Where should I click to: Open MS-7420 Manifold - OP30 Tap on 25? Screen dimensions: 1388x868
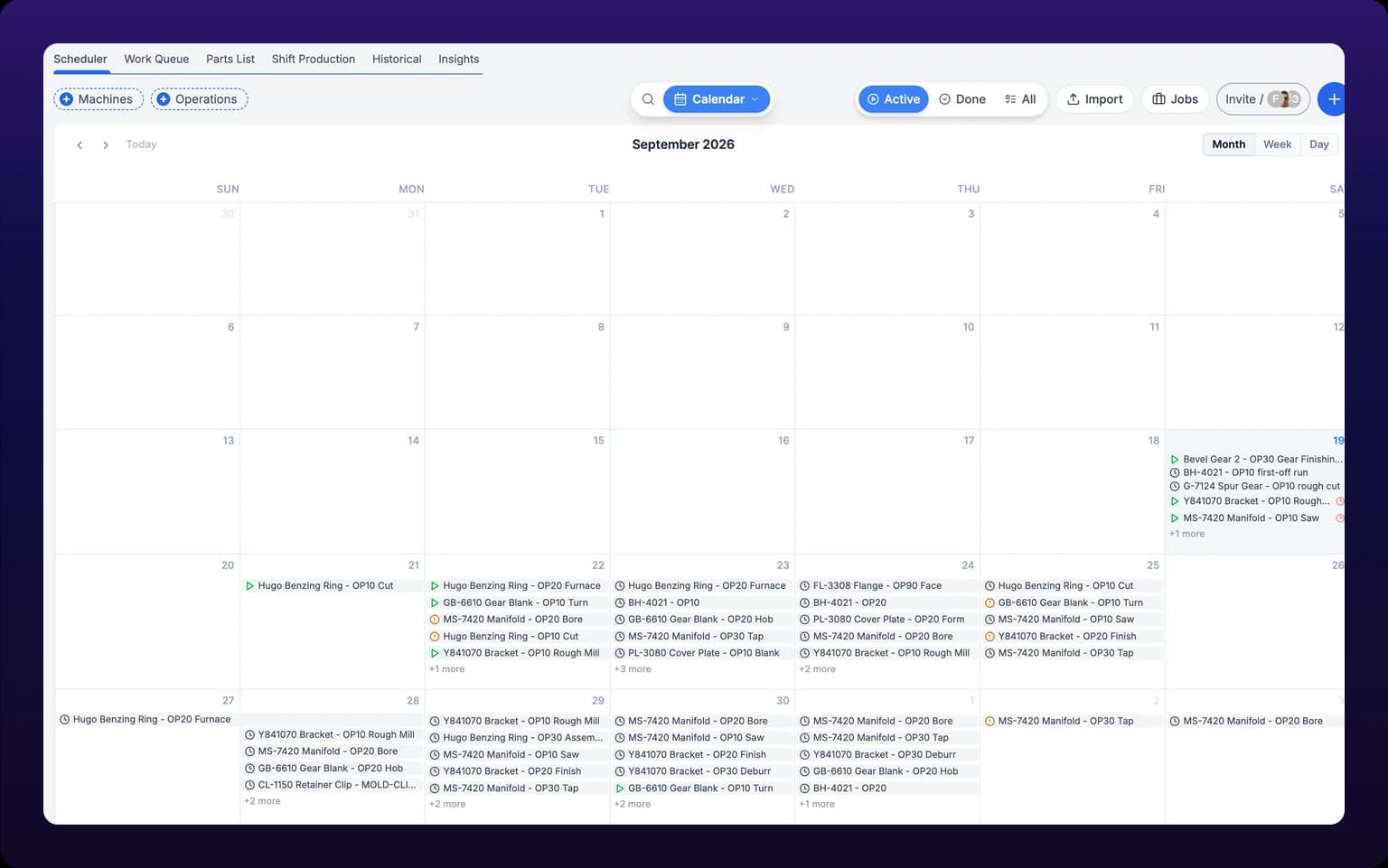1072,653
